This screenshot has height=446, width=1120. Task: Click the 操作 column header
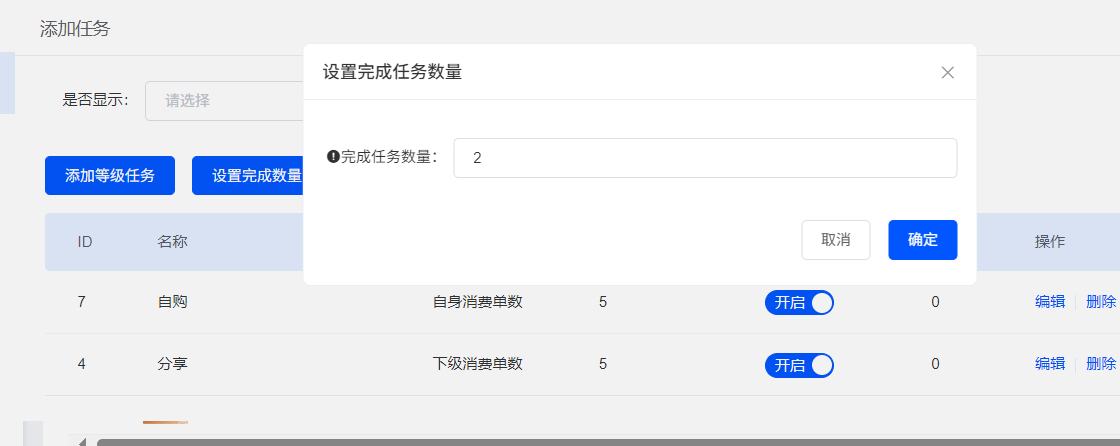[x=1049, y=242]
